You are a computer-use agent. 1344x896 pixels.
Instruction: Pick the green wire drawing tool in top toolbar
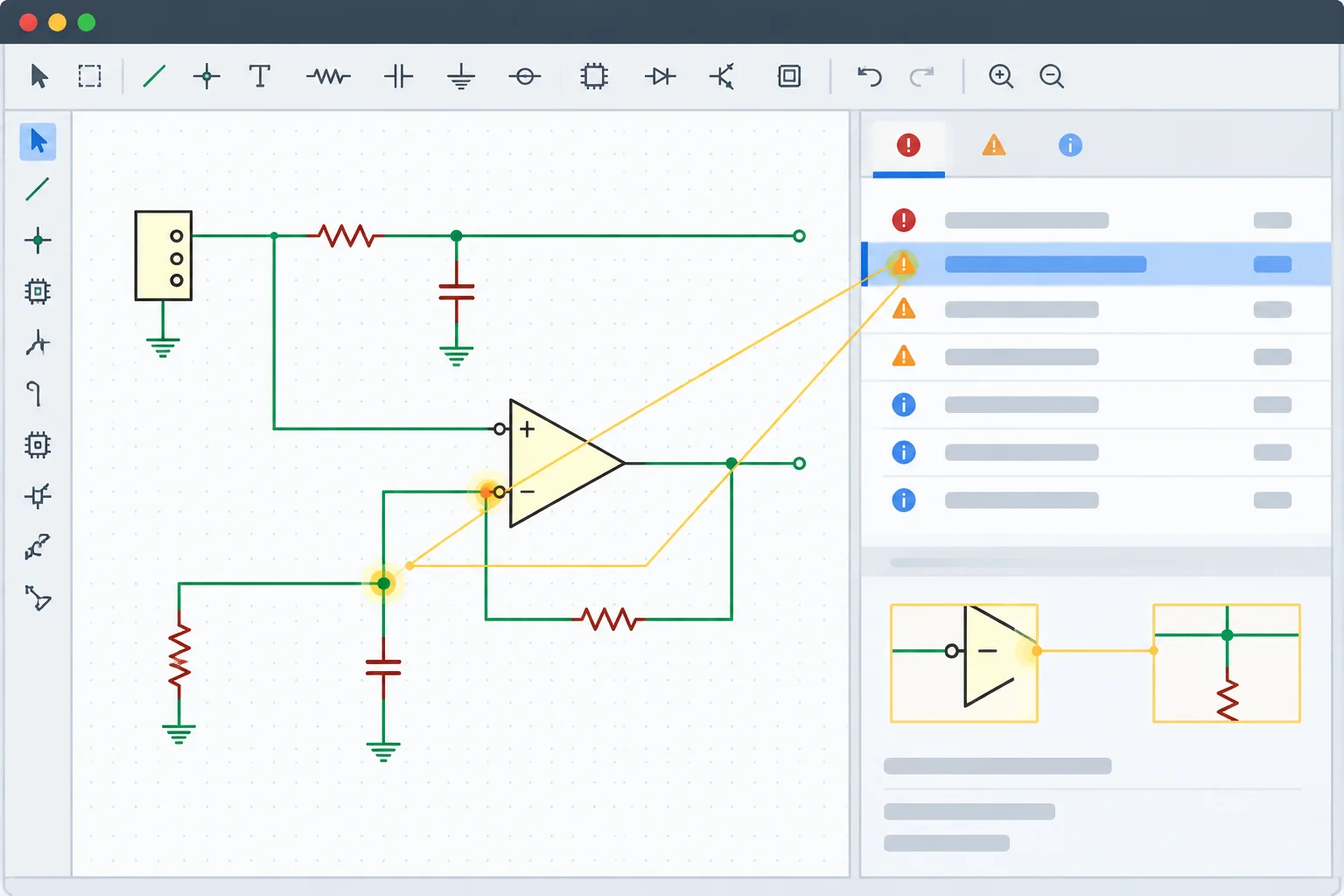[x=154, y=76]
